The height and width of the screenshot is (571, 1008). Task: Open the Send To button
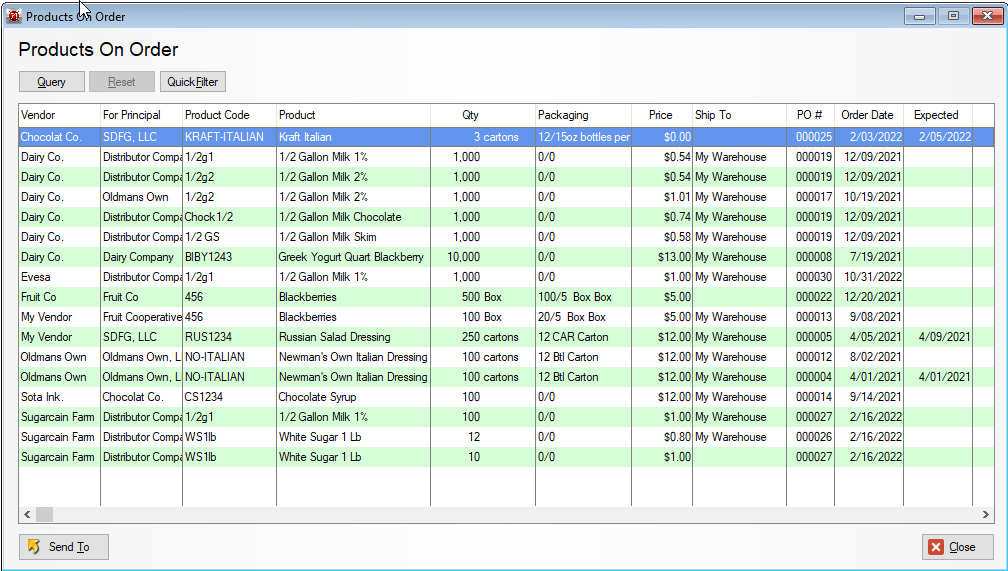(x=64, y=547)
